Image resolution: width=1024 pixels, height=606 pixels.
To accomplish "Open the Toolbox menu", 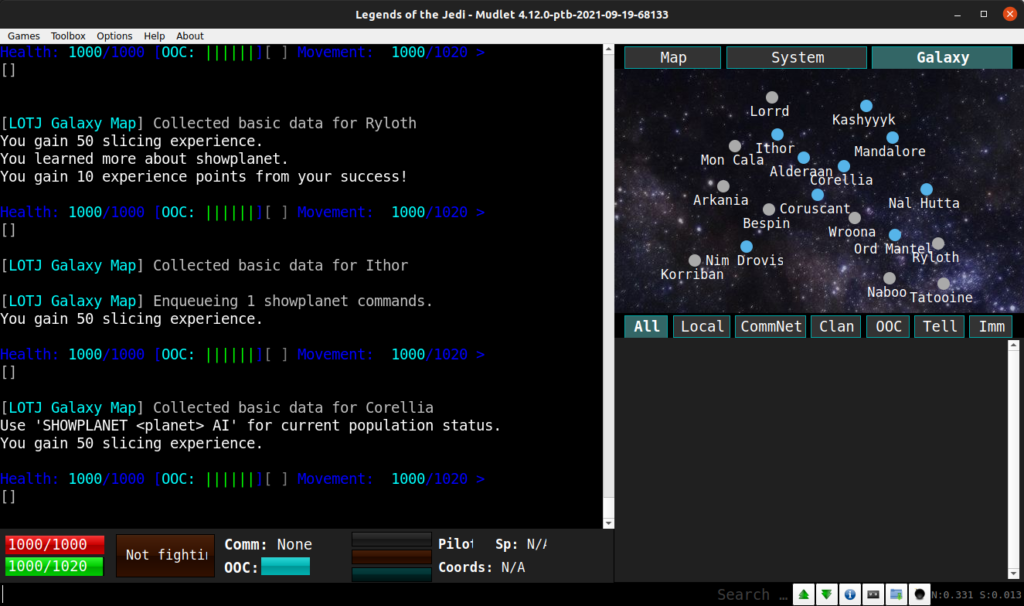I will [68, 36].
